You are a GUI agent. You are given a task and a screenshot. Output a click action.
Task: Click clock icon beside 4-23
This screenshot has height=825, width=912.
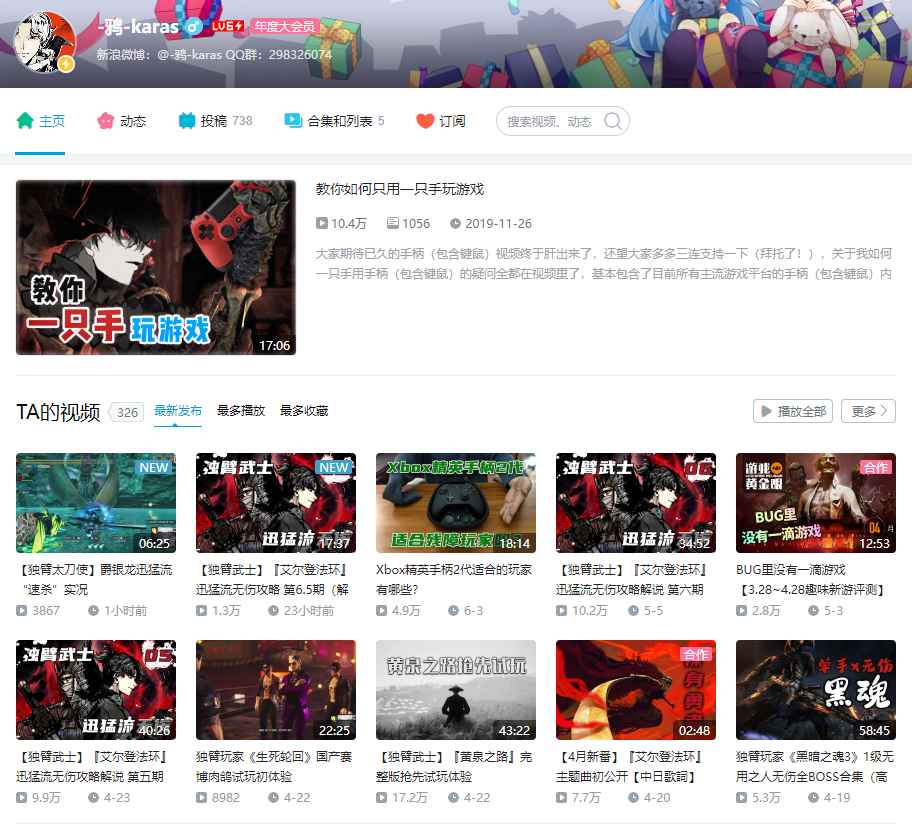pos(93,798)
